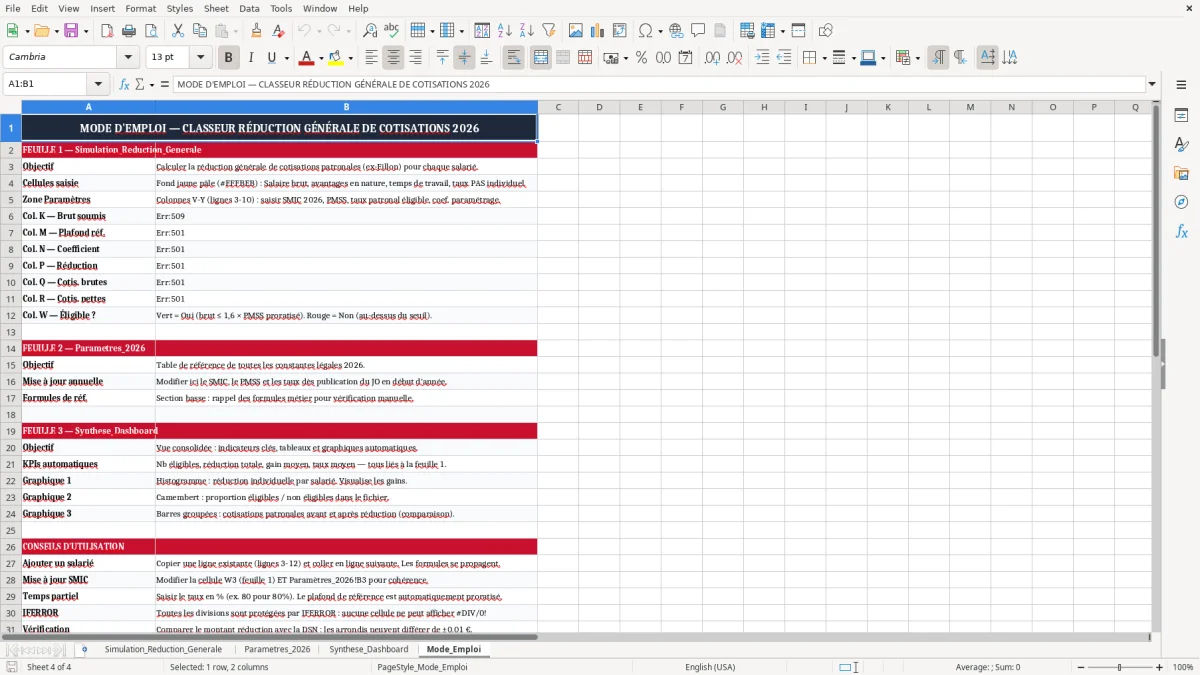Open the Format menu
Screen dimensions: 1200x675
tap(140, 8)
